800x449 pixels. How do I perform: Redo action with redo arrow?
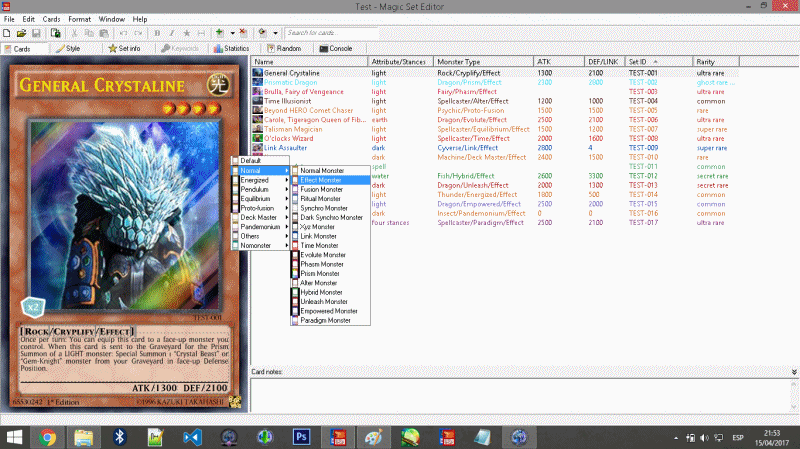tap(138, 33)
